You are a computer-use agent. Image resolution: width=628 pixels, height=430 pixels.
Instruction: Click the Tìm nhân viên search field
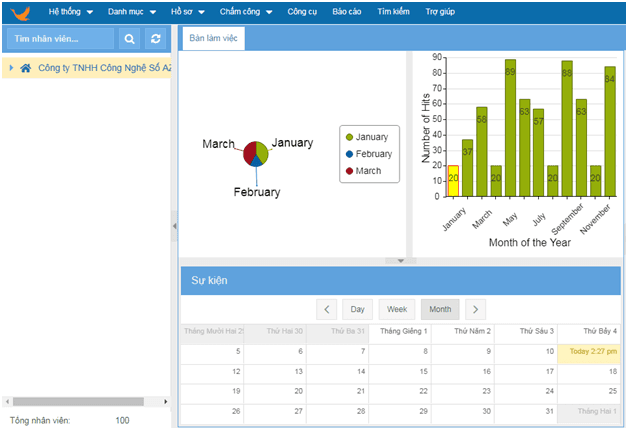(59, 39)
